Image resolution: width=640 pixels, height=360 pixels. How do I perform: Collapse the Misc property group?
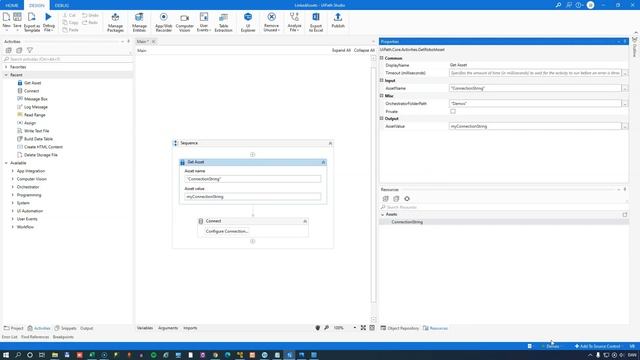382,96
